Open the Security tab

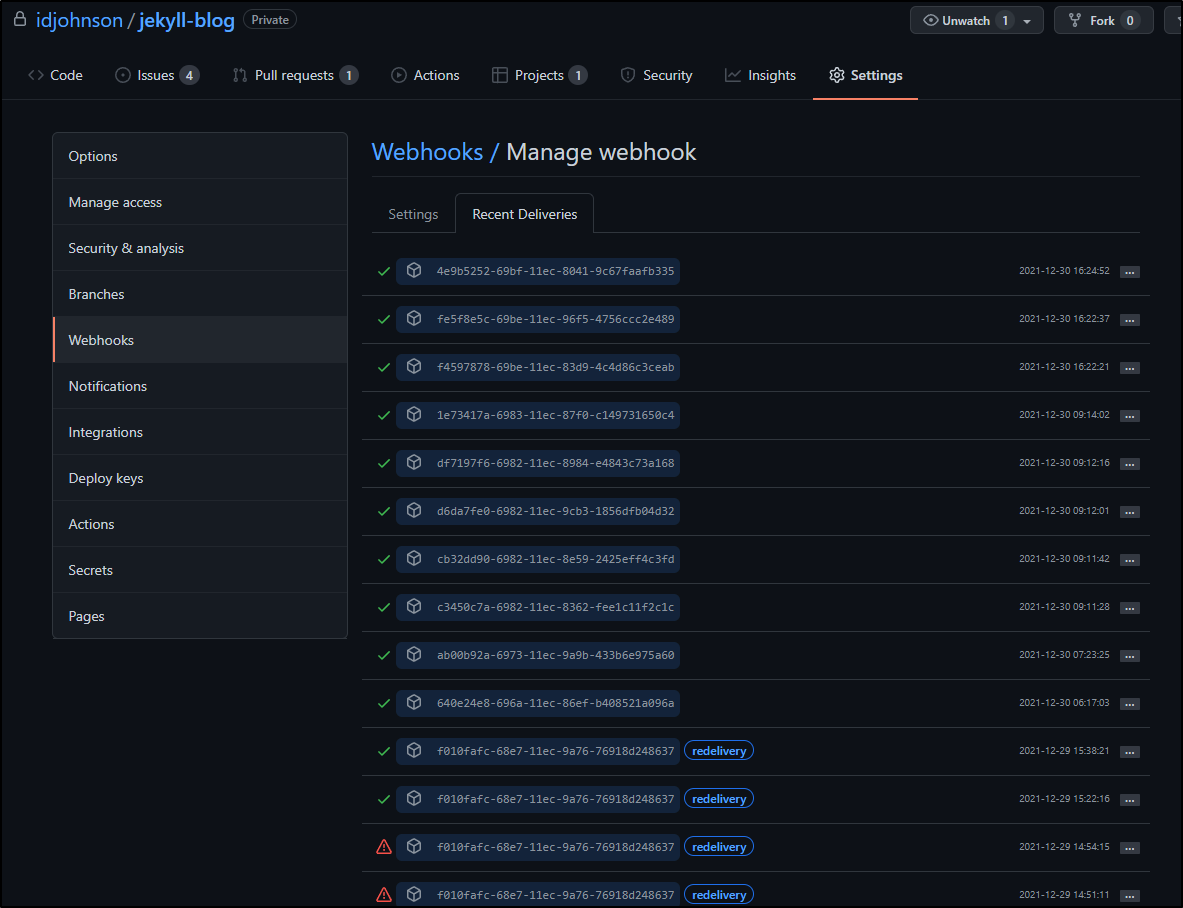[656, 75]
